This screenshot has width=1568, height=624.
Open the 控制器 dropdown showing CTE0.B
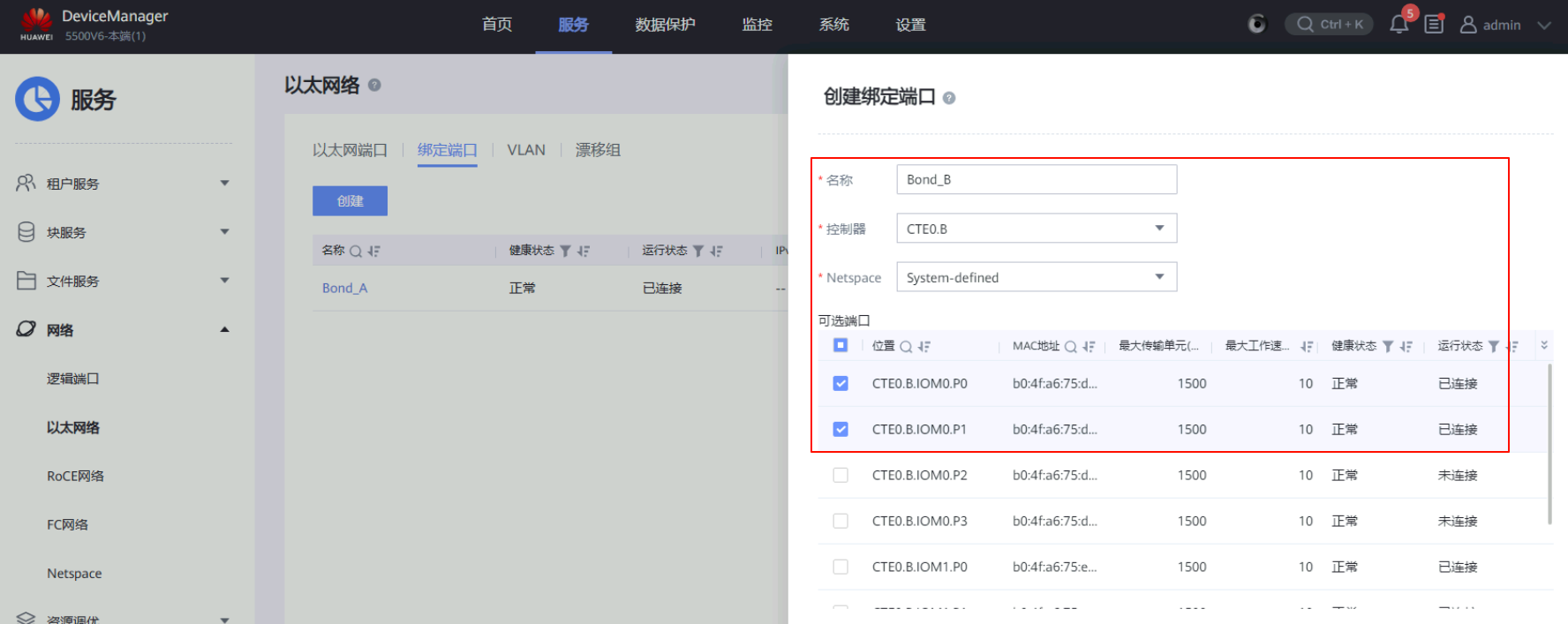(x=1036, y=229)
